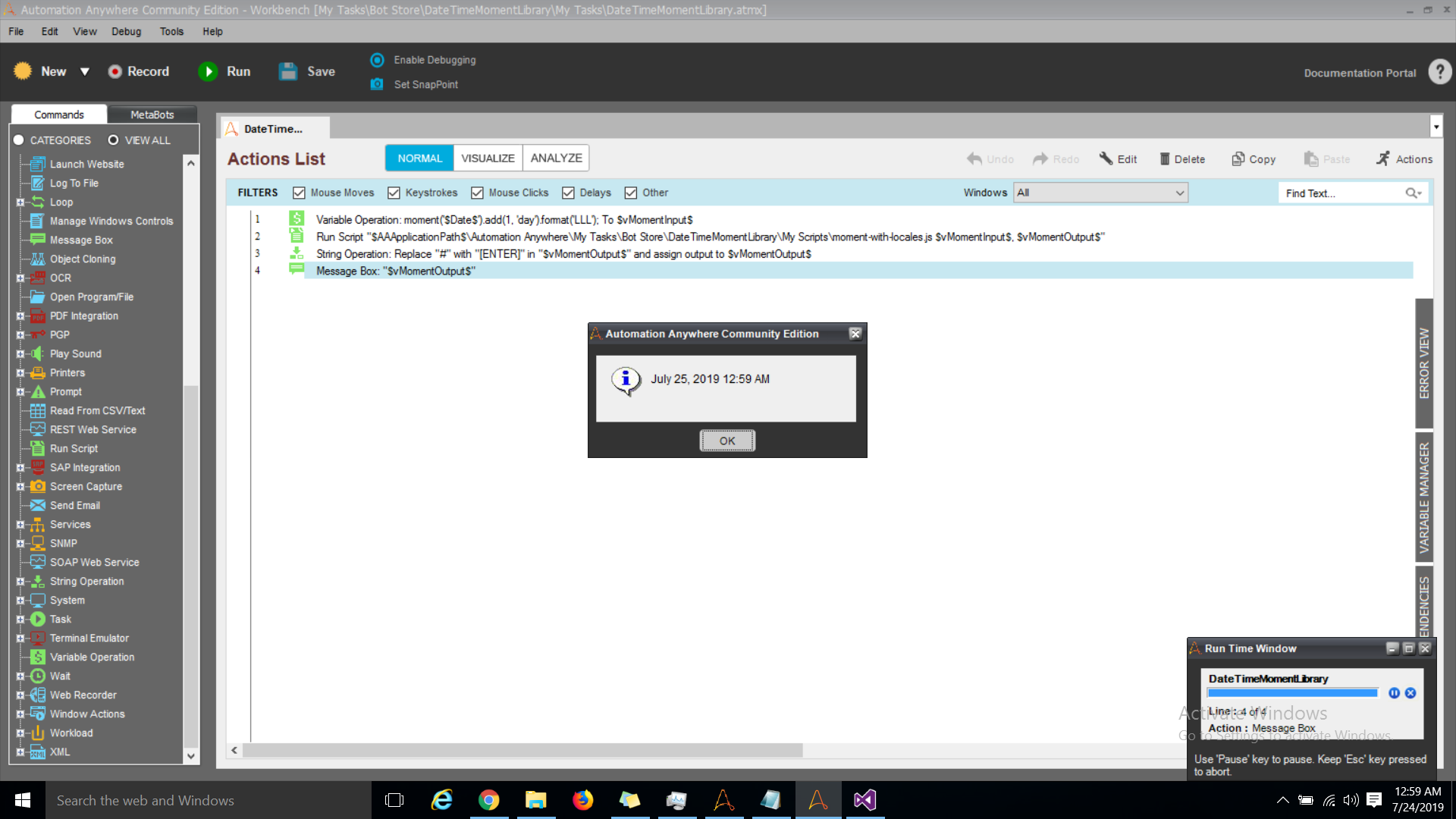Stop the task in Run Time Window

click(x=1410, y=693)
